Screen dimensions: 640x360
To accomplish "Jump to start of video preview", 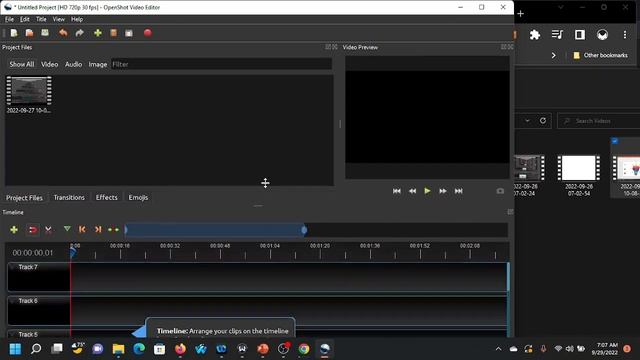I will point(396,191).
